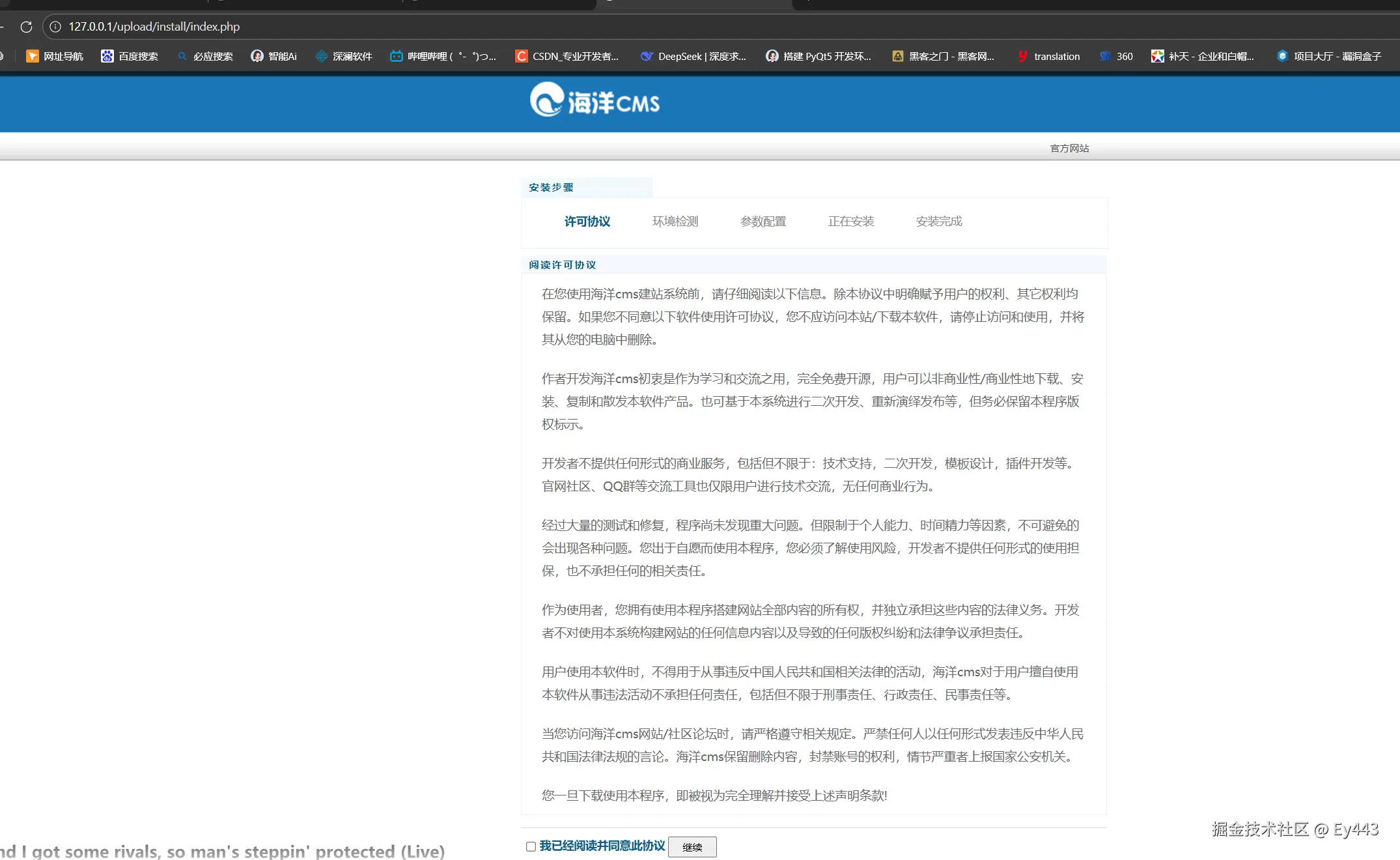The height and width of the screenshot is (860, 1400).
Task: Open the 哔哩哔哩 bookmark
Action: coord(443,57)
